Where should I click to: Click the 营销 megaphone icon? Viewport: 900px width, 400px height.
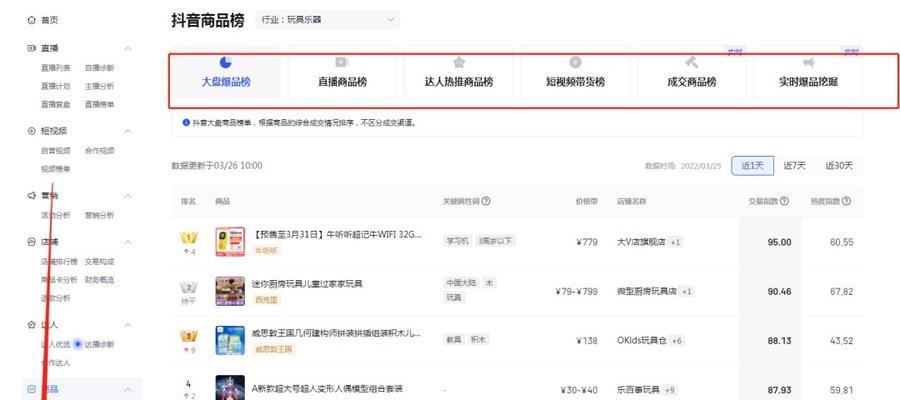pos(31,196)
